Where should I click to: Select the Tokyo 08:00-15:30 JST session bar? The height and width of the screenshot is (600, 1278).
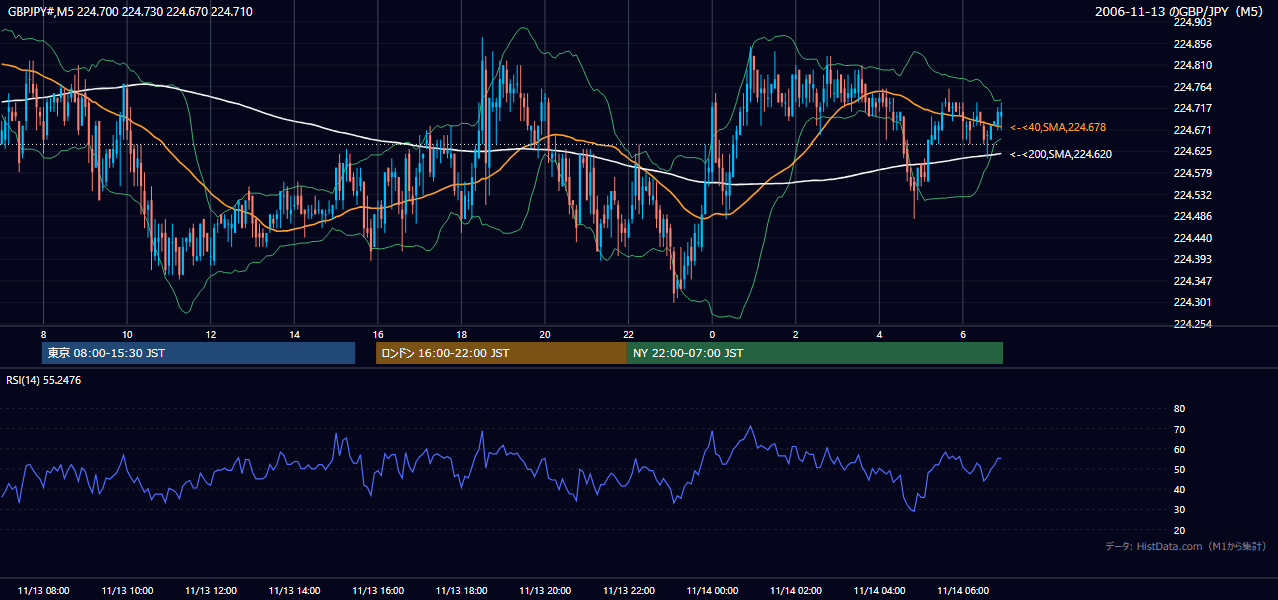(198, 353)
